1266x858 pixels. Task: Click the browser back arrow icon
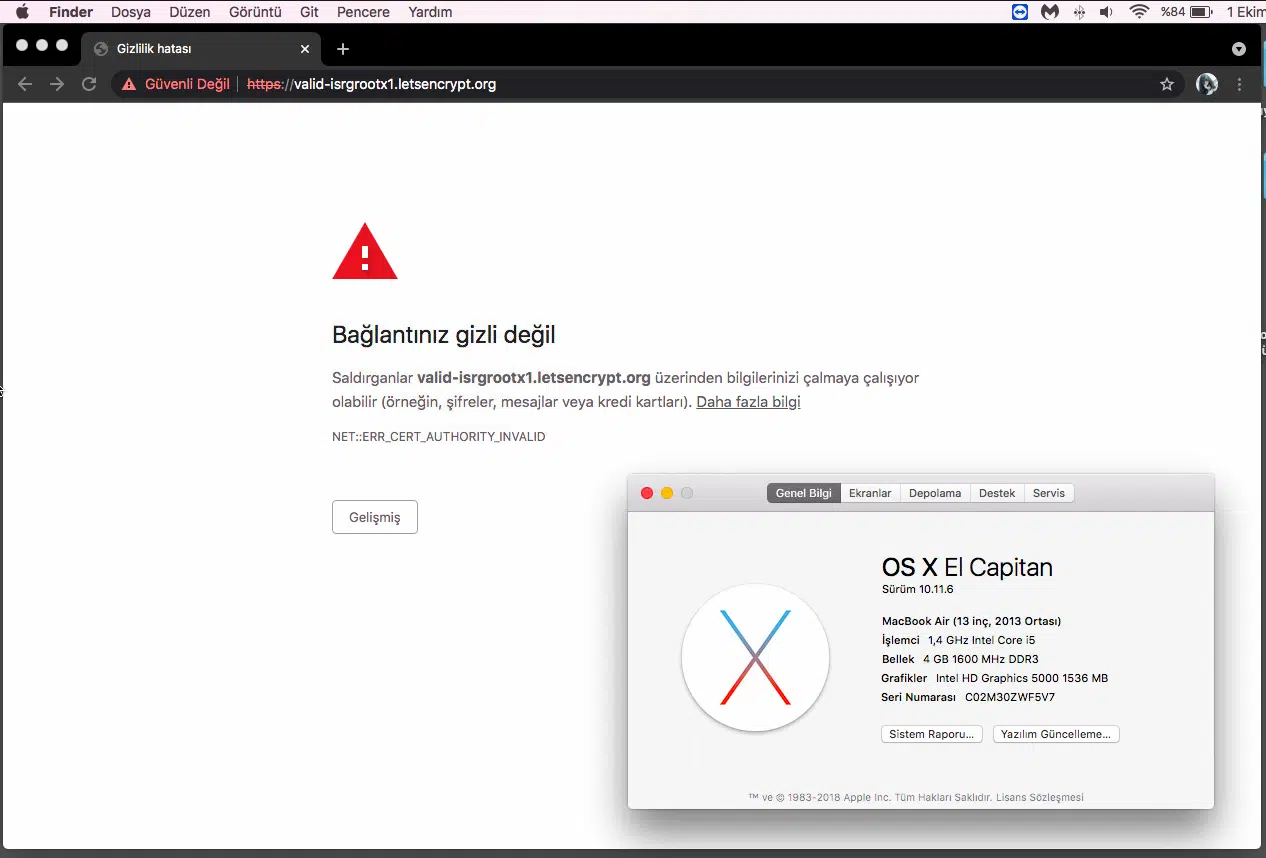[x=25, y=84]
